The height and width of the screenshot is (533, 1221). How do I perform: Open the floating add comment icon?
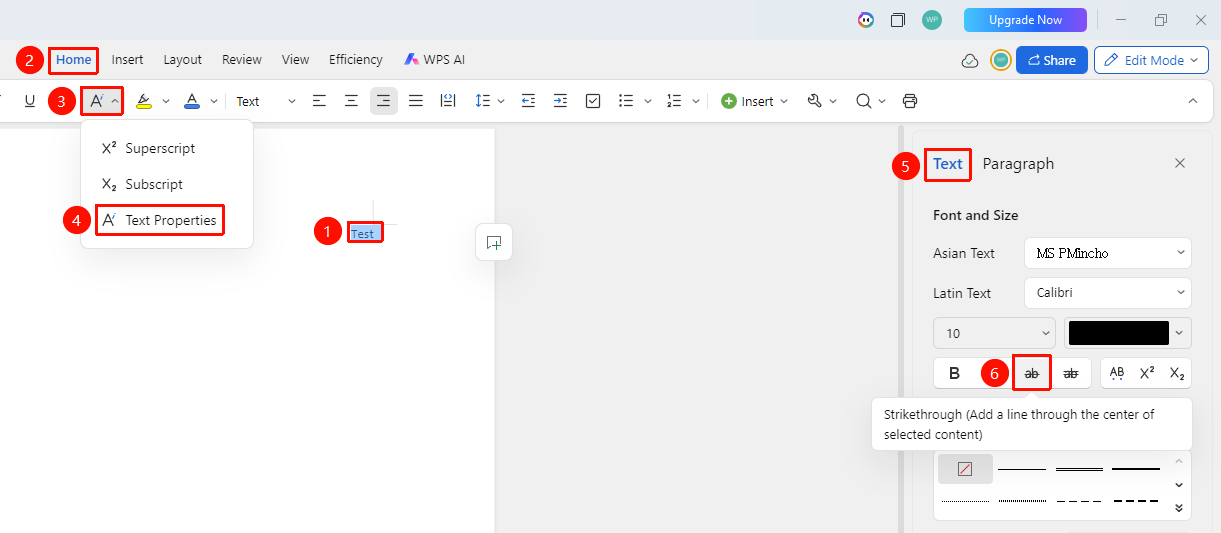coord(494,242)
